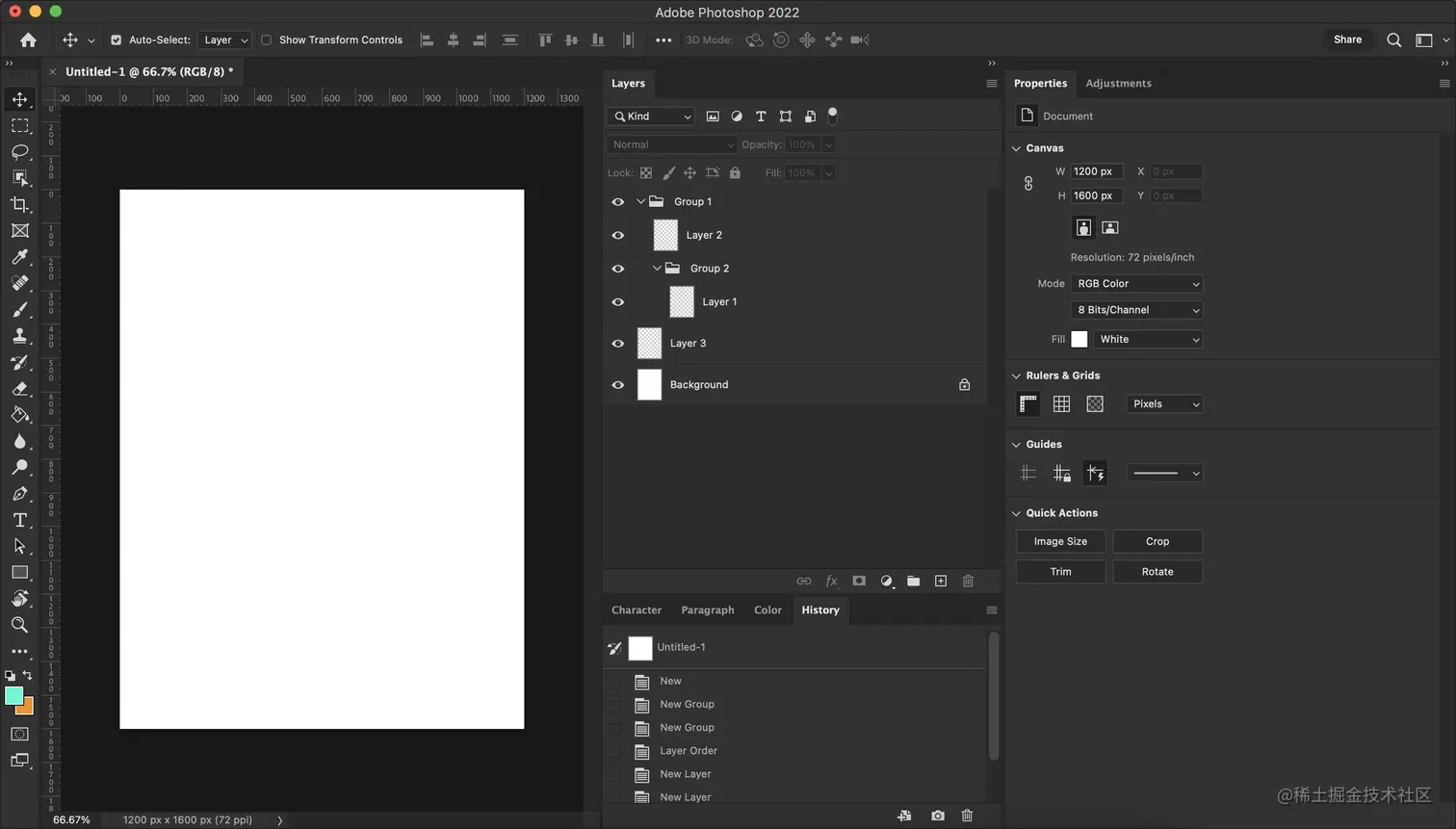Switch to the Adjustments tab
Image resolution: width=1456 pixels, height=829 pixels.
[1118, 83]
